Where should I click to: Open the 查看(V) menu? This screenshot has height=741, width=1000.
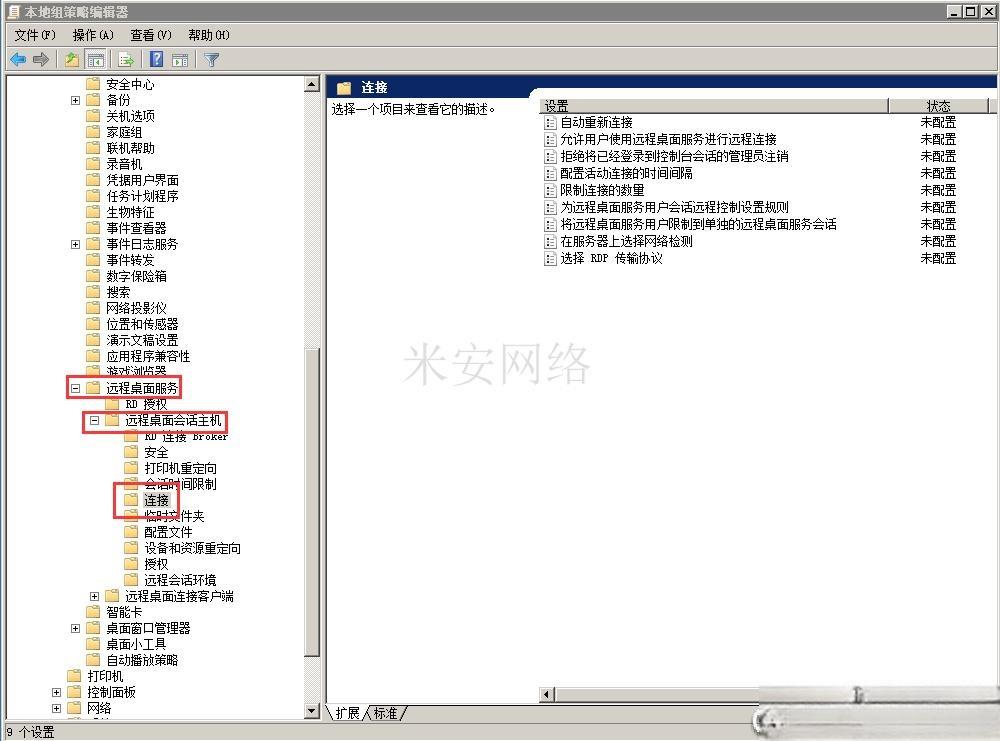click(x=151, y=35)
